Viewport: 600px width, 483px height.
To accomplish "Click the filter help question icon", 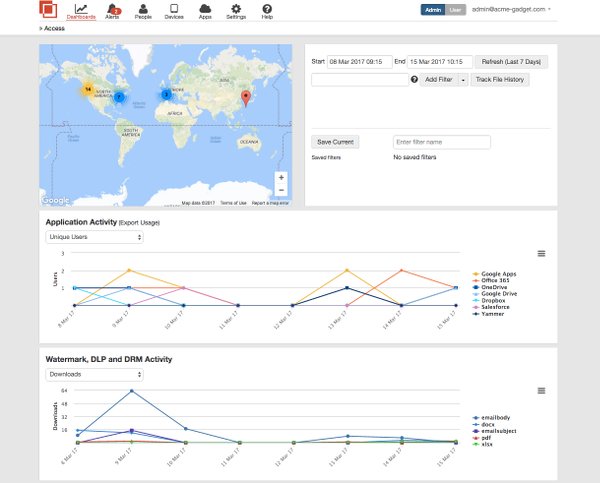I will coord(414,79).
